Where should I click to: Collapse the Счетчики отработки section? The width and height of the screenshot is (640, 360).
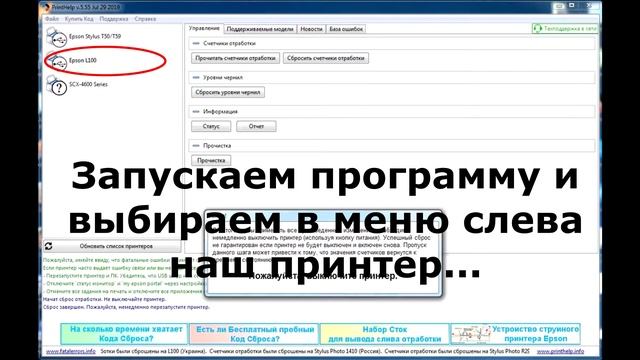point(196,43)
